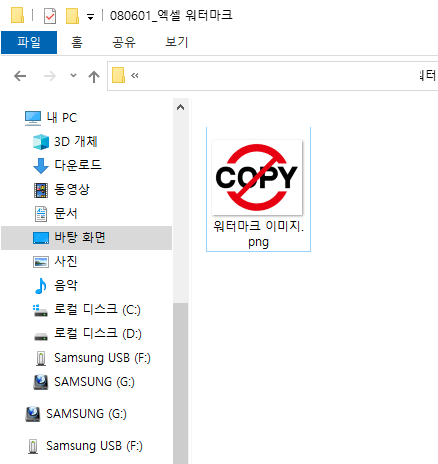Click the C: drive Windows disk icon
The image size is (438, 464).
pos(40,310)
